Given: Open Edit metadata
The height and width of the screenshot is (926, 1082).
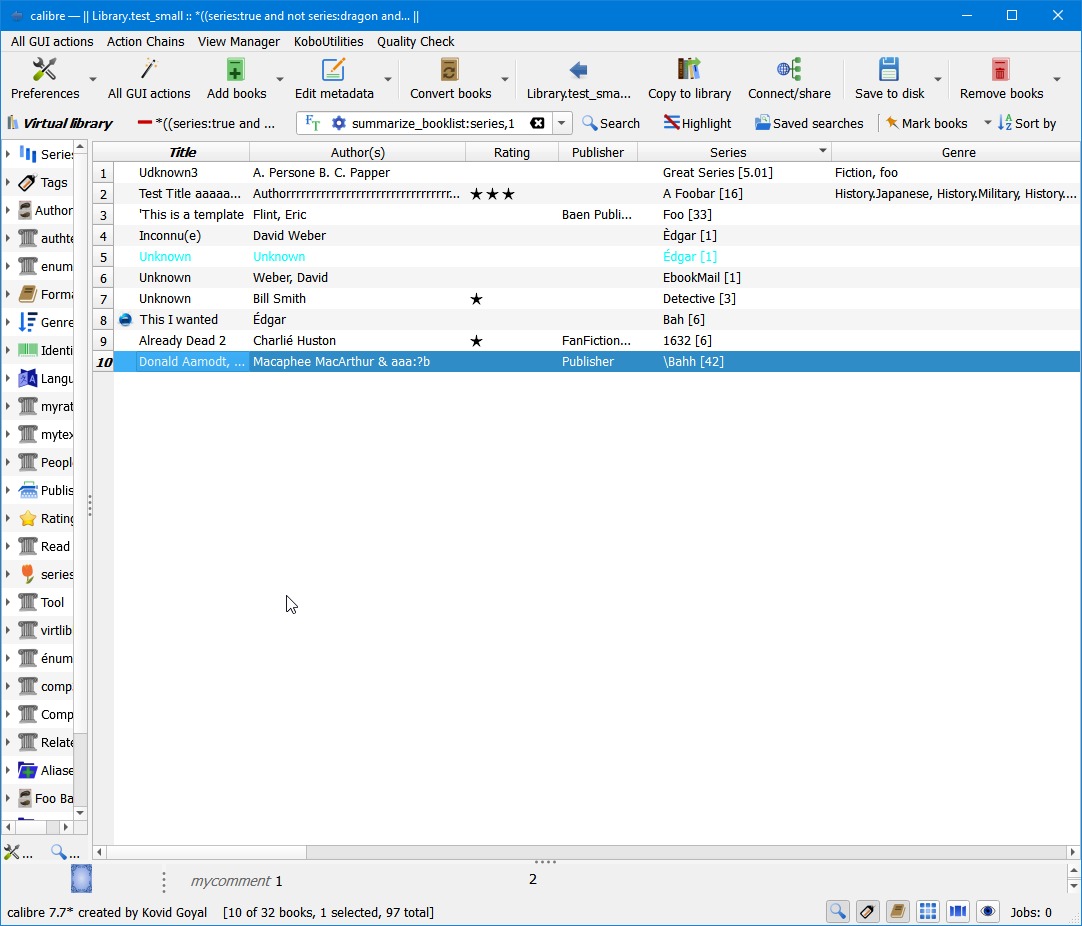Looking at the screenshot, I should [334, 79].
